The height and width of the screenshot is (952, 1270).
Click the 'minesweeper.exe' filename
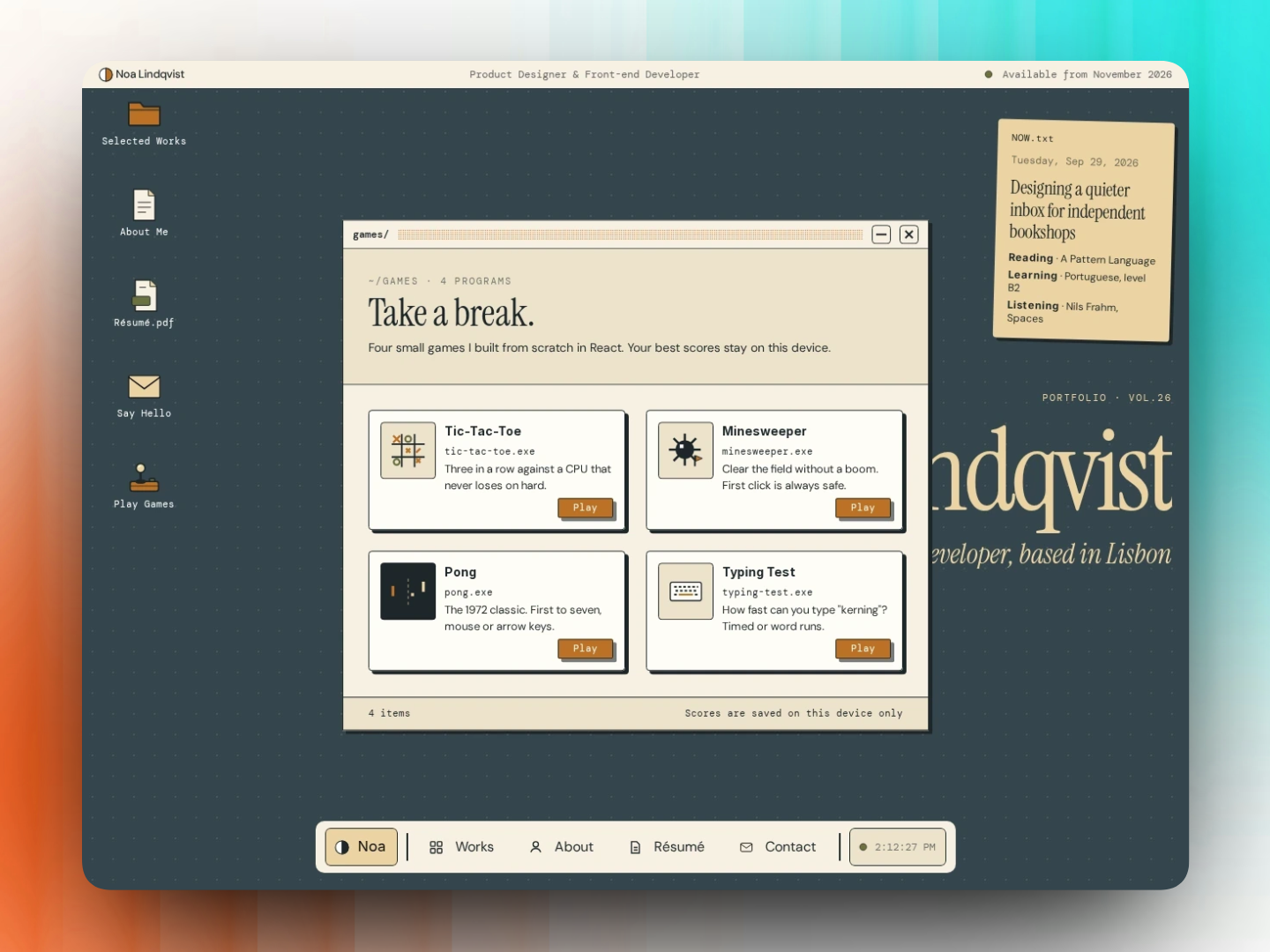pos(767,451)
